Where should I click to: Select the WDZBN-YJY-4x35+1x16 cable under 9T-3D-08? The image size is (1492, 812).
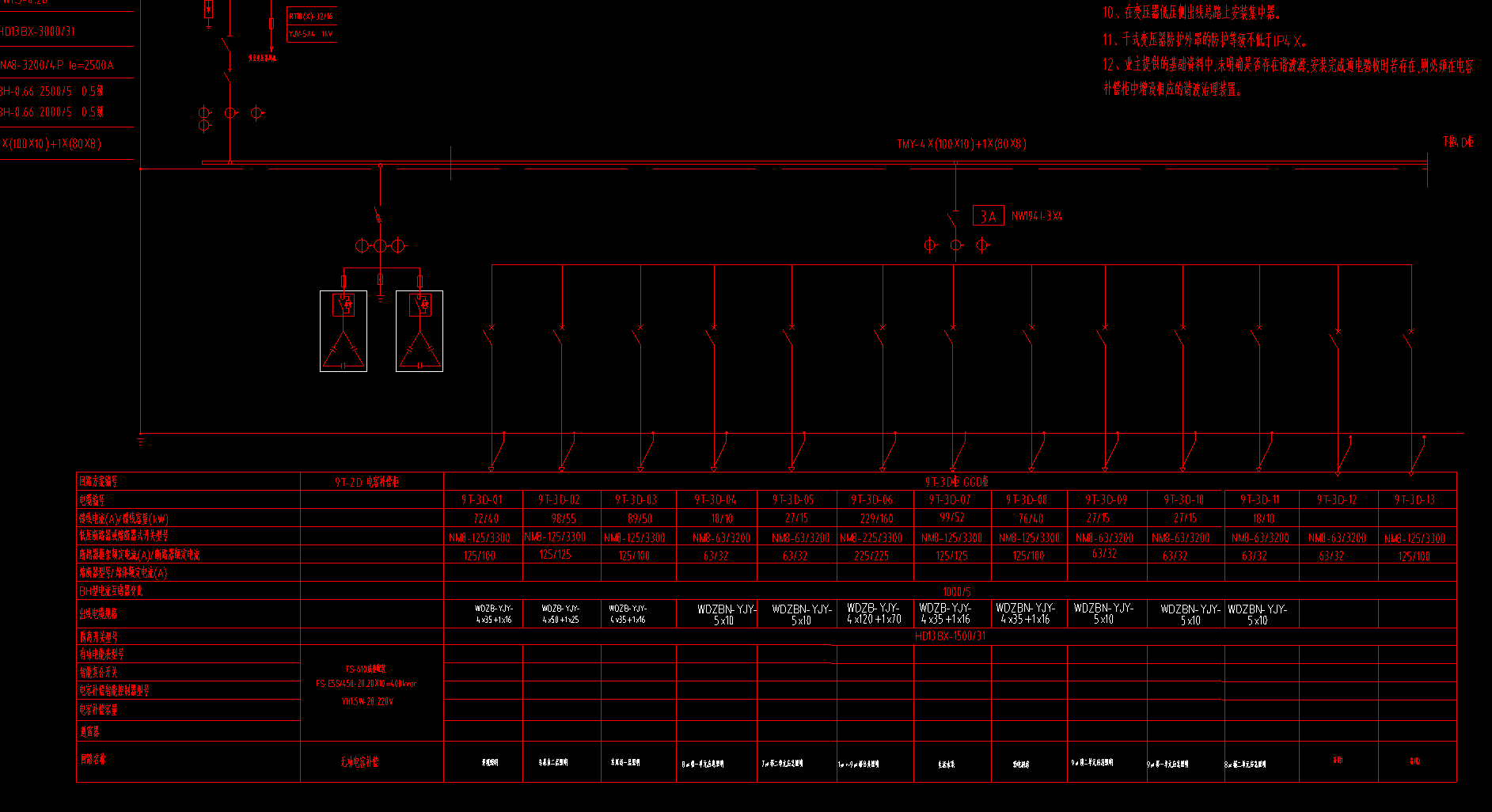1025,614
